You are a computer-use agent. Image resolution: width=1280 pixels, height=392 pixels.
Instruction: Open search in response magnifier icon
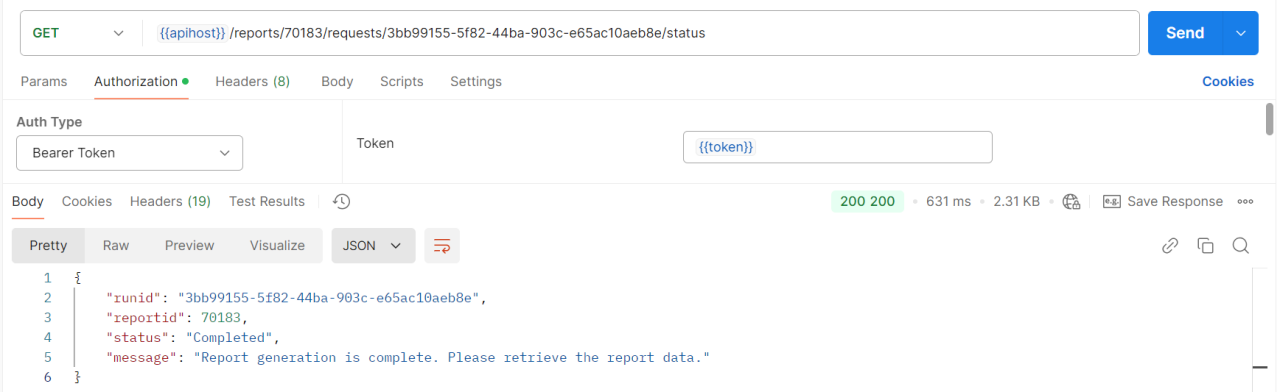coord(1240,245)
